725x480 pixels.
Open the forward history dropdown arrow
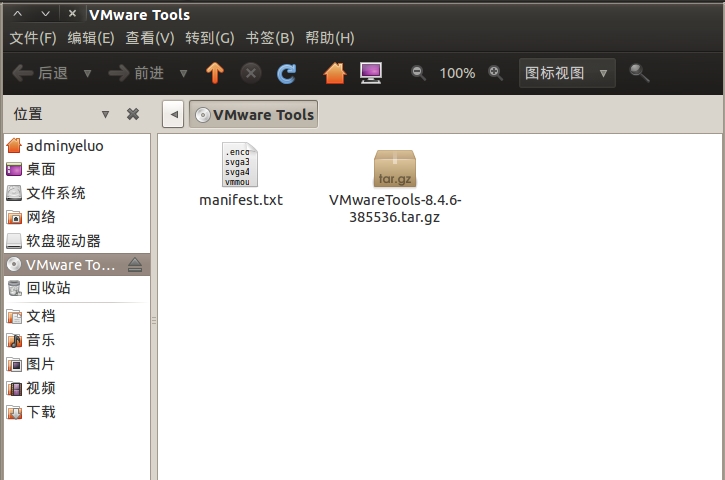pos(183,73)
